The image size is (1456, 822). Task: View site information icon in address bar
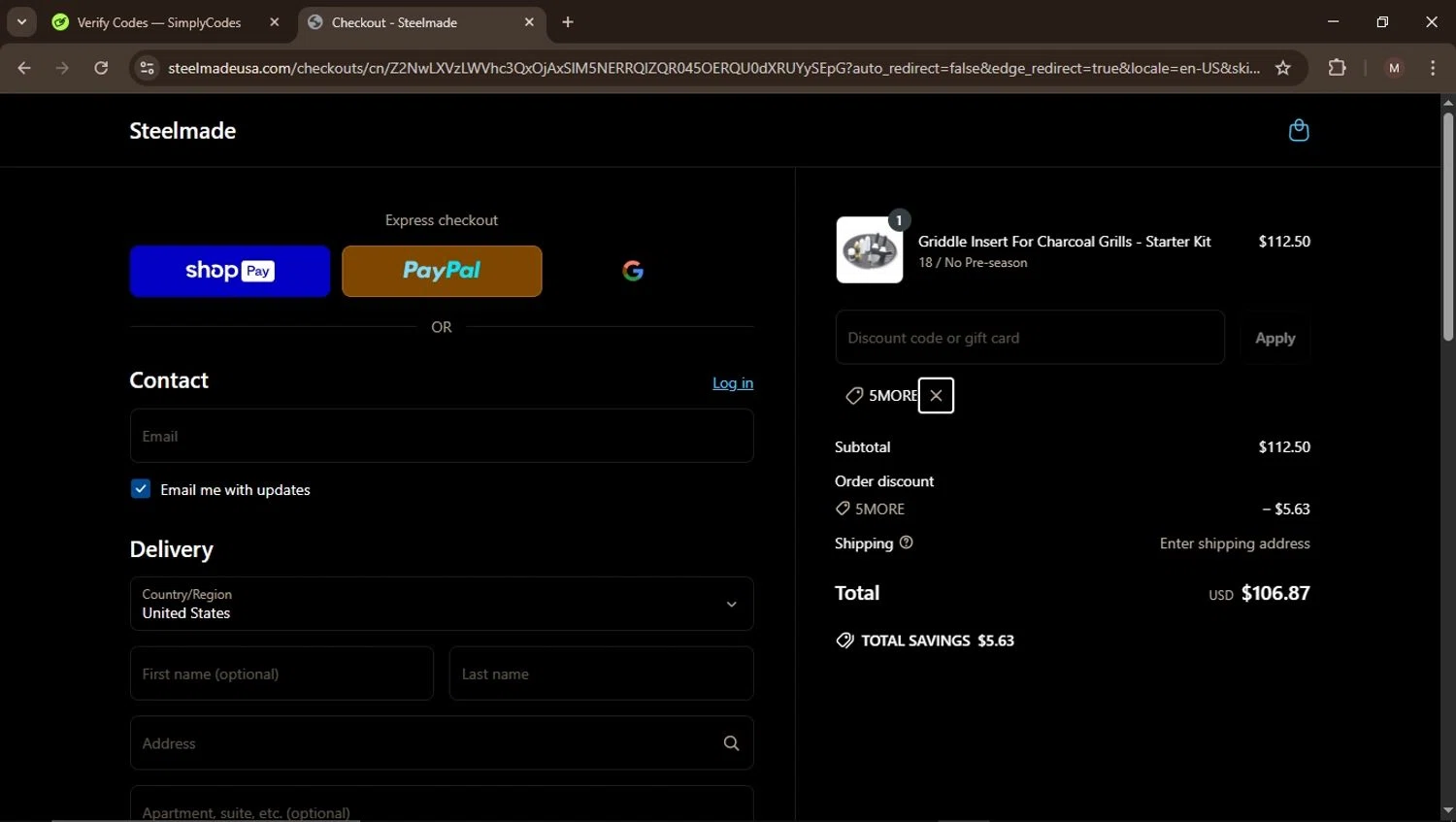coord(147,68)
